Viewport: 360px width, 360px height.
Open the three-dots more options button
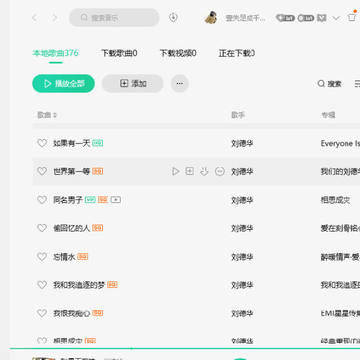(x=180, y=83)
